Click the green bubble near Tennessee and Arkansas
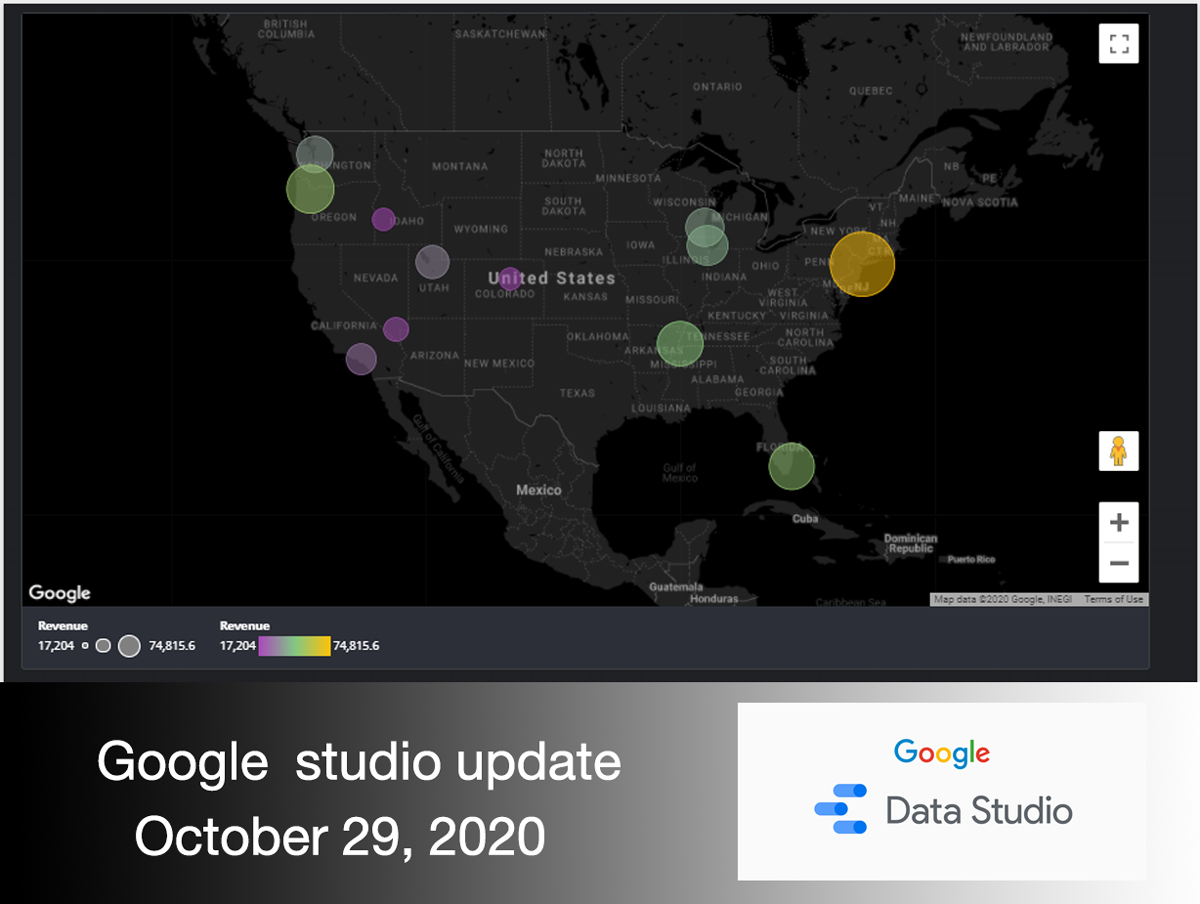The height and width of the screenshot is (904, 1200). click(680, 344)
